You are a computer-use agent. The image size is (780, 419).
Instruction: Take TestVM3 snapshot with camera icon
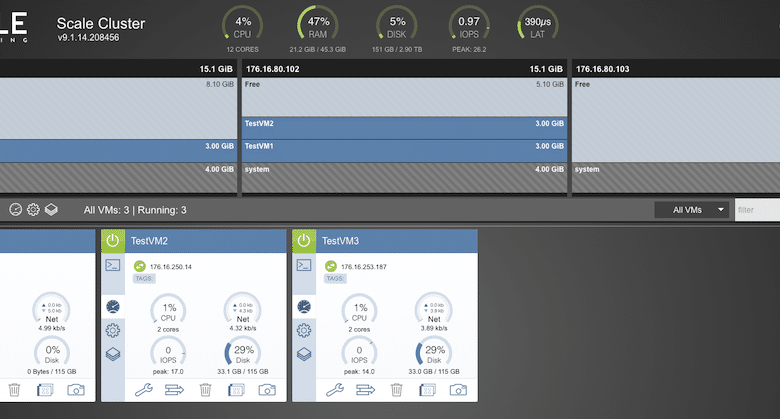(458, 390)
